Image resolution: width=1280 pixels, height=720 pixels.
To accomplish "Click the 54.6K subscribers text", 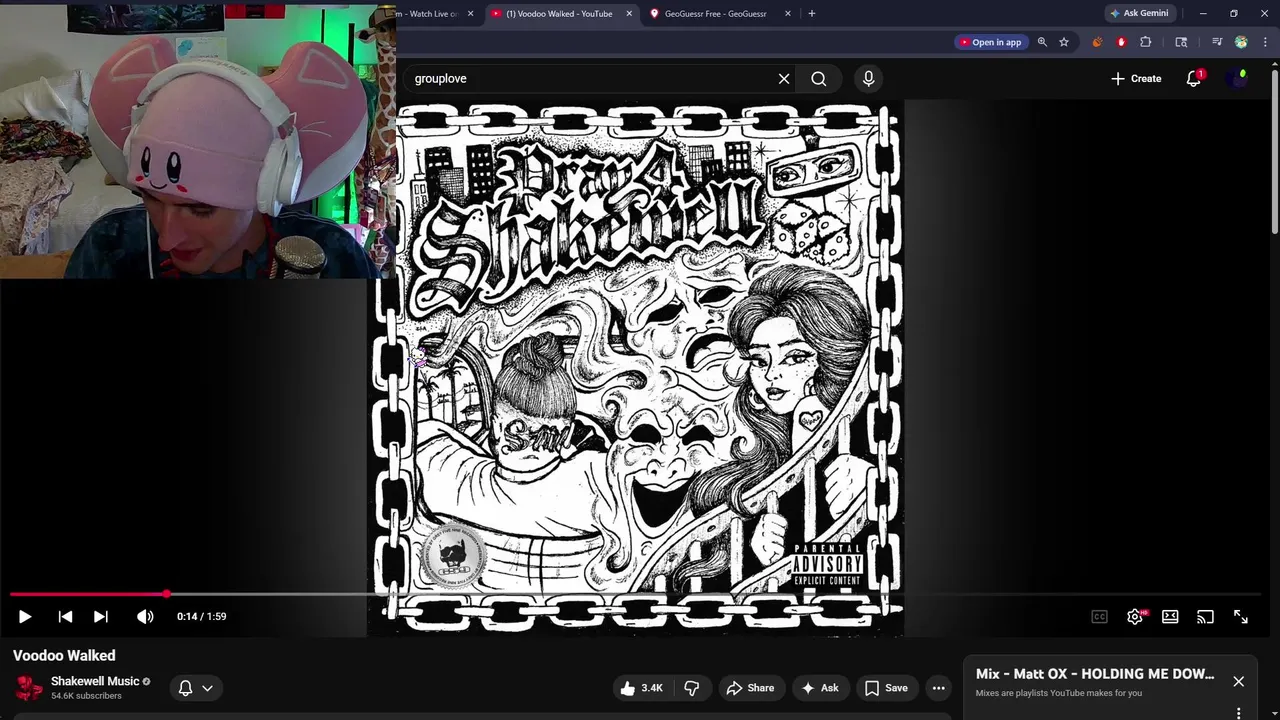I will [x=86, y=696].
